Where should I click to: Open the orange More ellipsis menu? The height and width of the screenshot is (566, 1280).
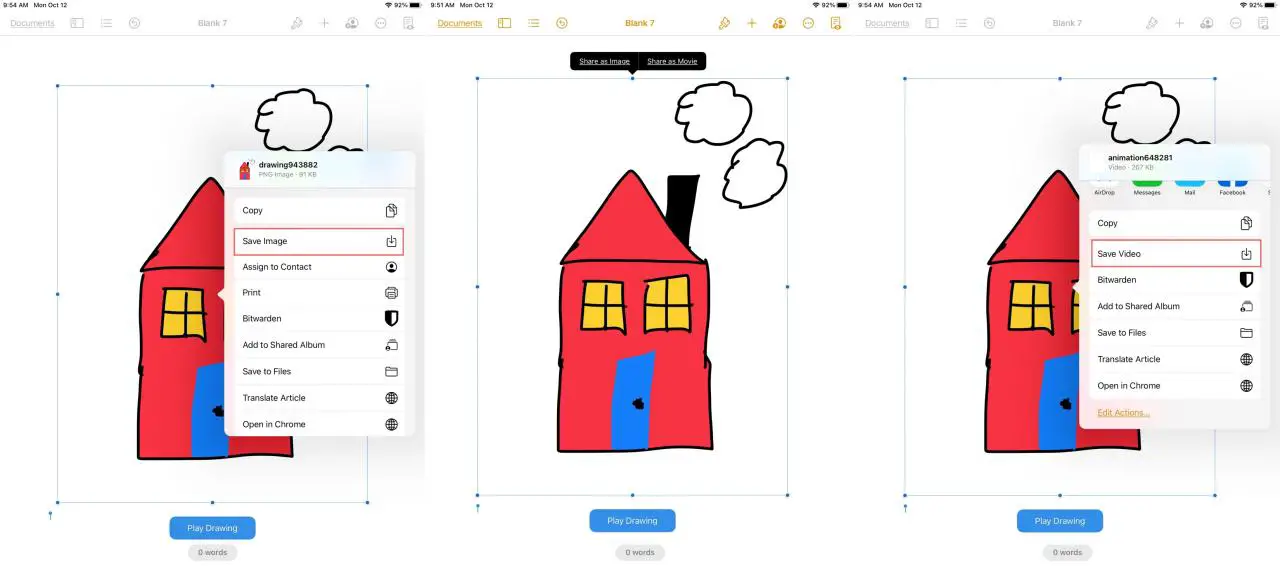808,23
